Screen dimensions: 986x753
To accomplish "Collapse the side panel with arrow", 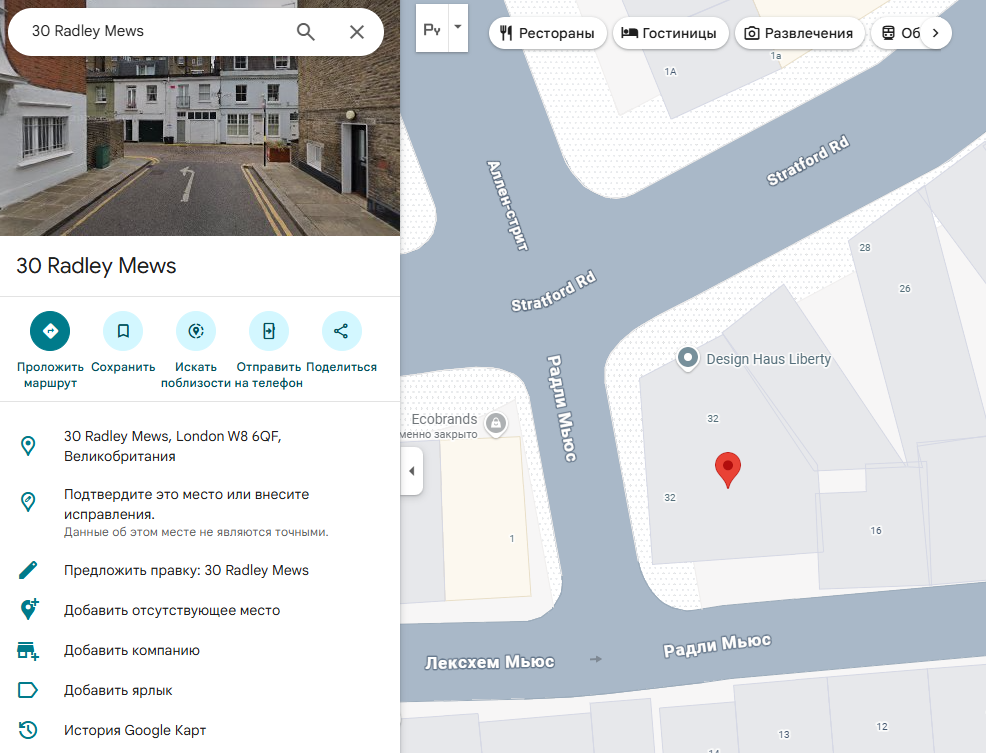I will click(x=411, y=471).
